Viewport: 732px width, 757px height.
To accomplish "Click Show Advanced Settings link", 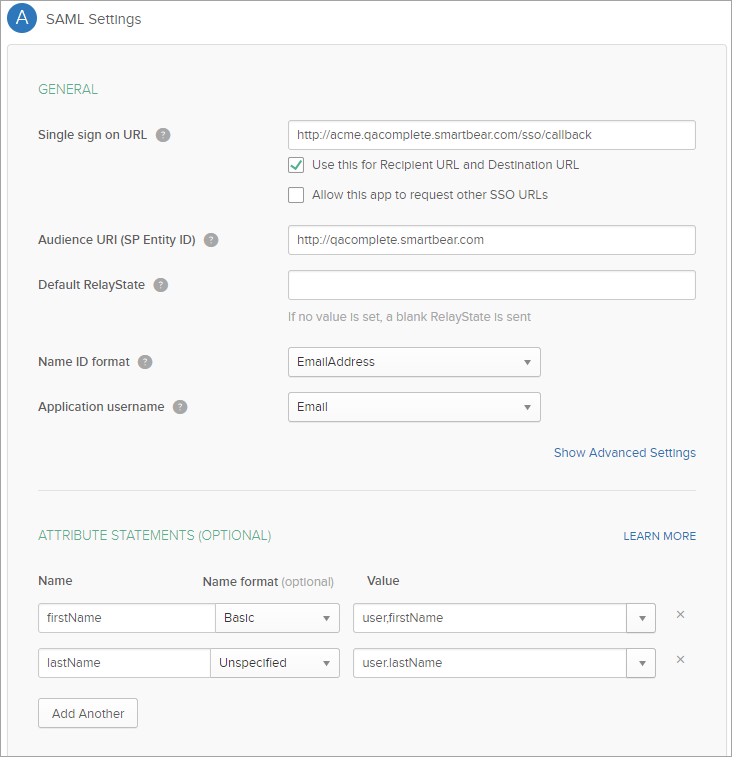I will pos(624,453).
